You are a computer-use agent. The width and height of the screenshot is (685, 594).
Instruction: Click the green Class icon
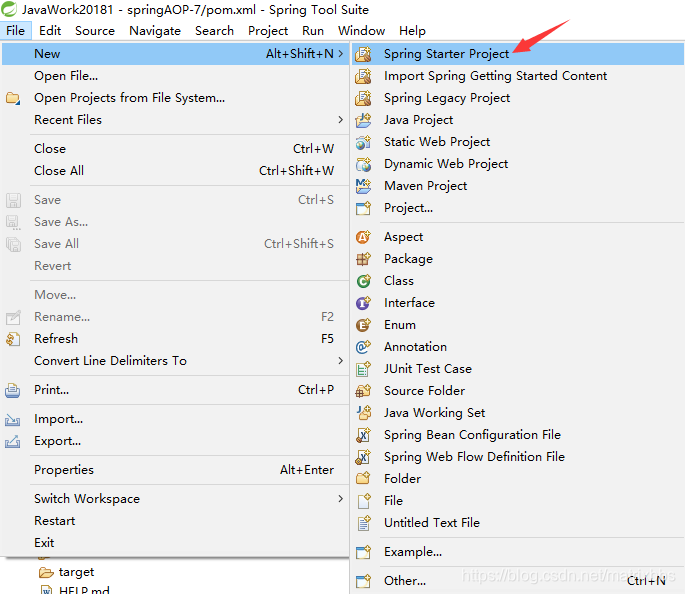(363, 281)
